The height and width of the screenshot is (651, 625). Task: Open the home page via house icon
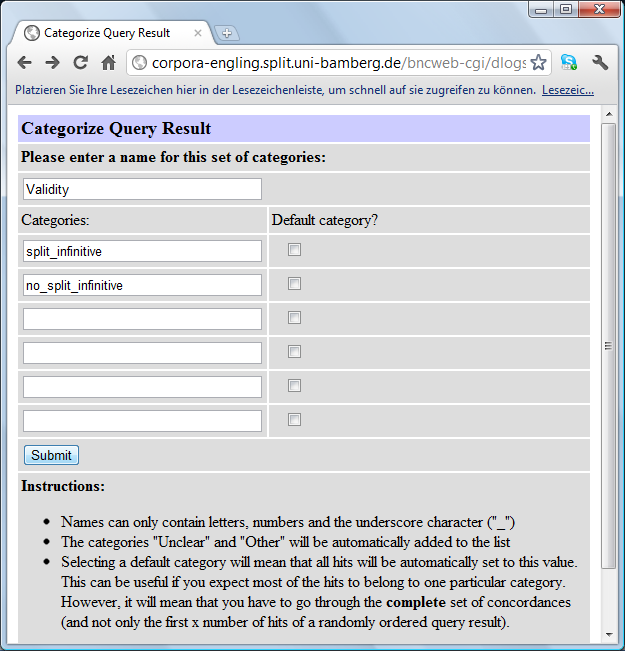pyautogui.click(x=108, y=63)
